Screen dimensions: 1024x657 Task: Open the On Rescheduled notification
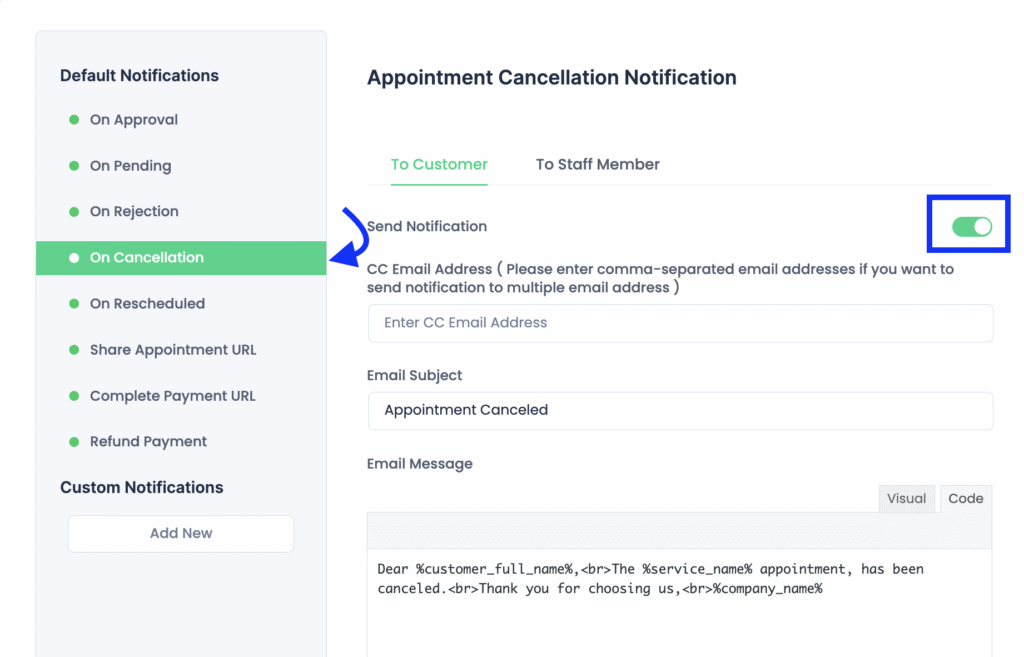point(147,304)
